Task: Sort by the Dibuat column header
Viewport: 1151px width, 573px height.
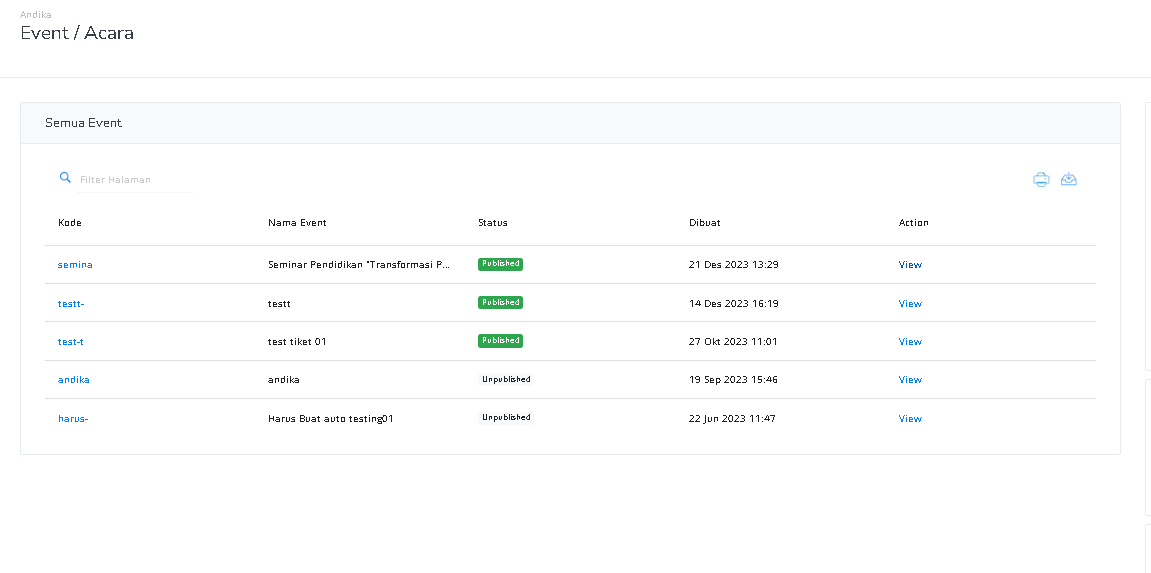Action: (705, 223)
